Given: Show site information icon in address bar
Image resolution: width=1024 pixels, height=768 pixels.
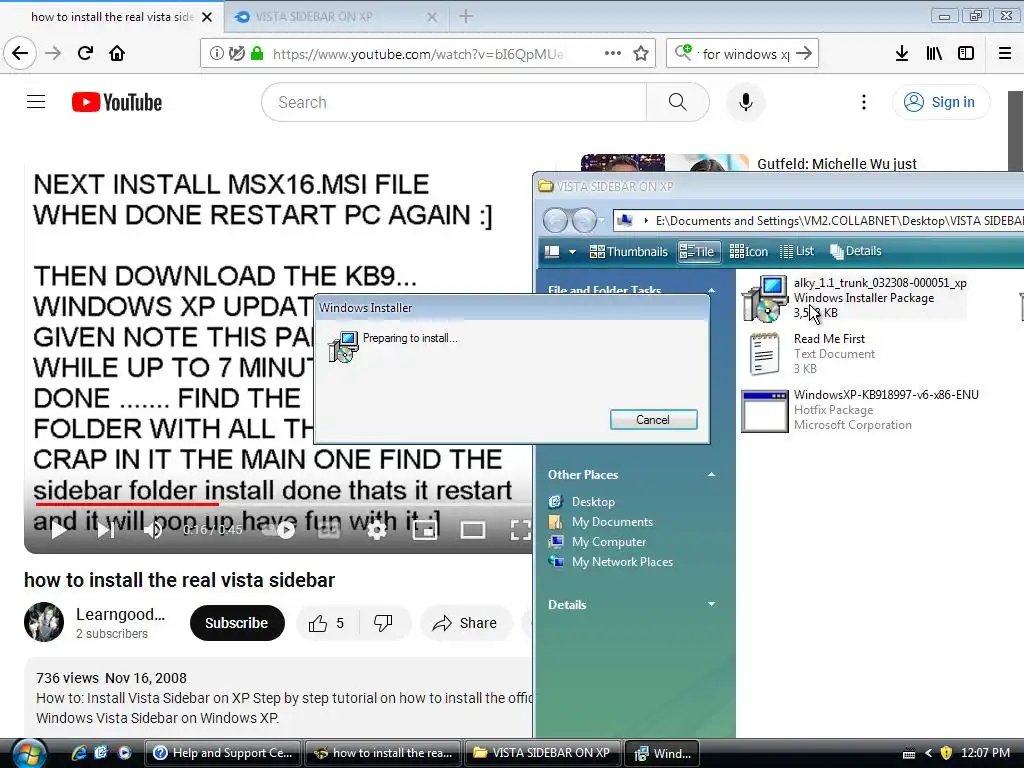Looking at the screenshot, I should 216,53.
